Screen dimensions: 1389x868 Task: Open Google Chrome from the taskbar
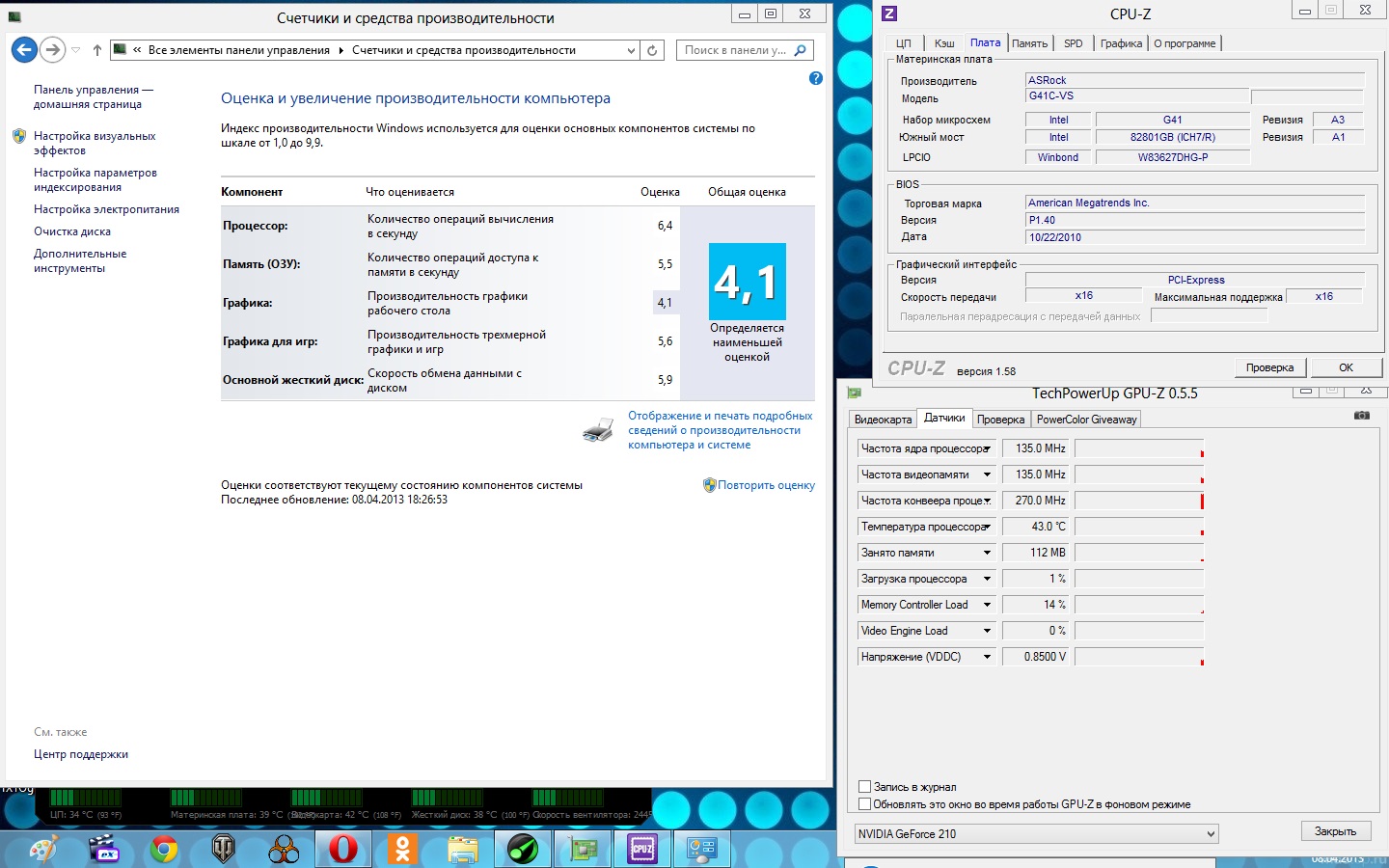(x=164, y=850)
